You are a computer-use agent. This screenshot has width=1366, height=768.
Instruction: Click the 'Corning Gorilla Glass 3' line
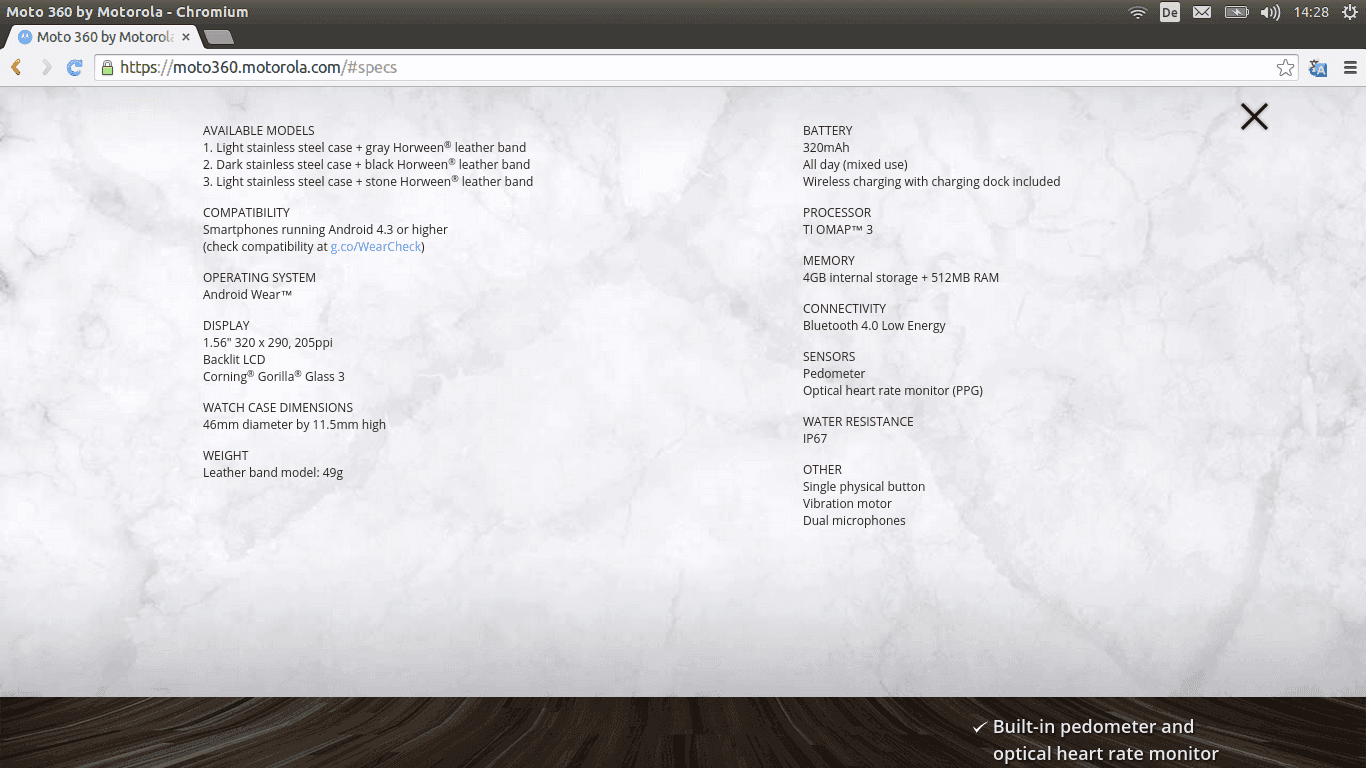point(273,377)
